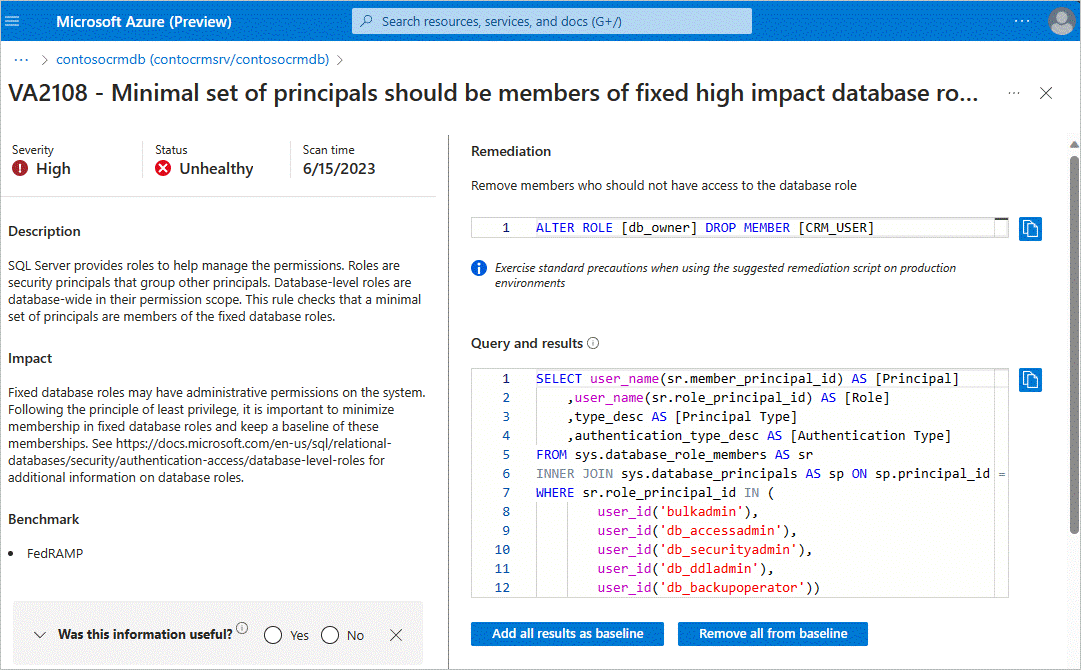Click the user account avatar
This screenshot has width=1081, height=670.
[1061, 21]
